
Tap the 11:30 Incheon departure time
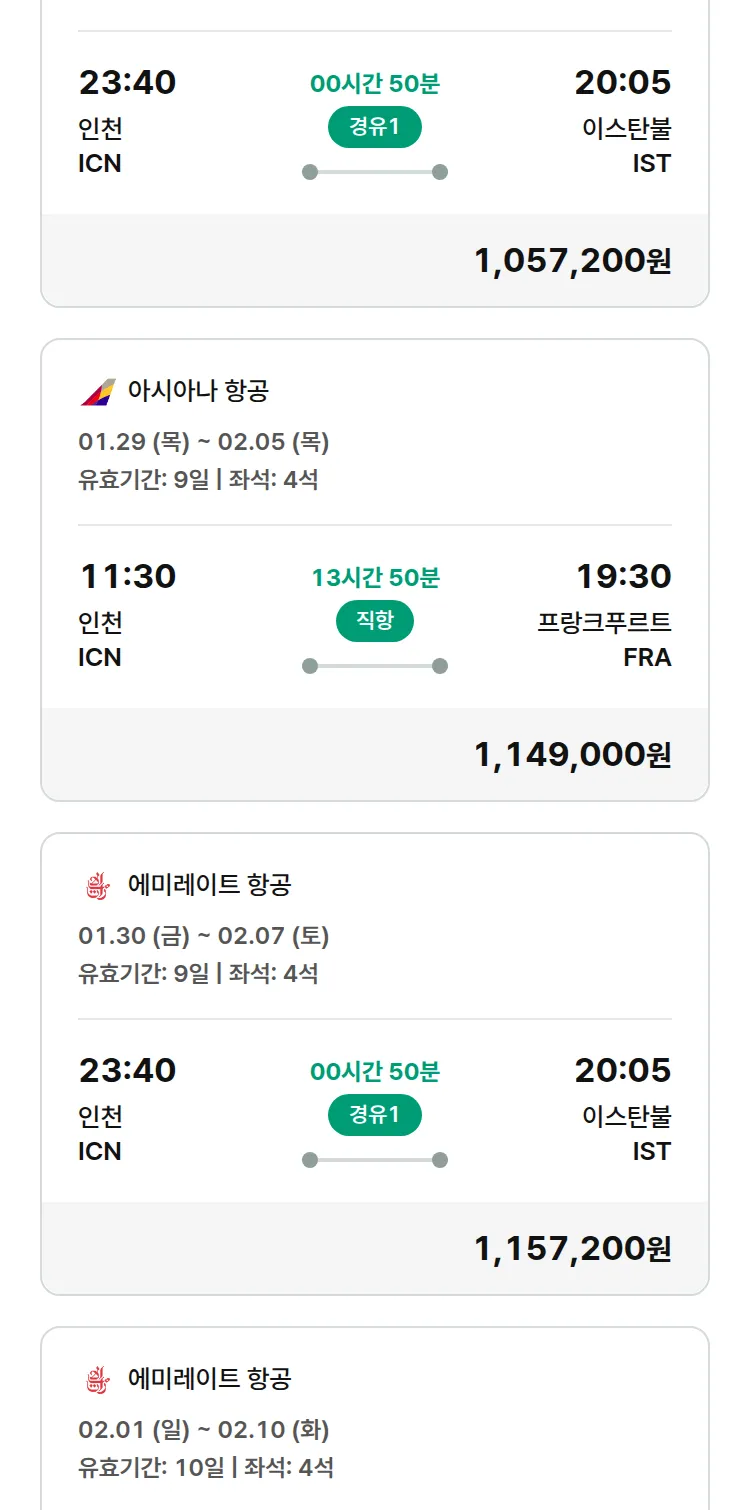click(x=127, y=577)
